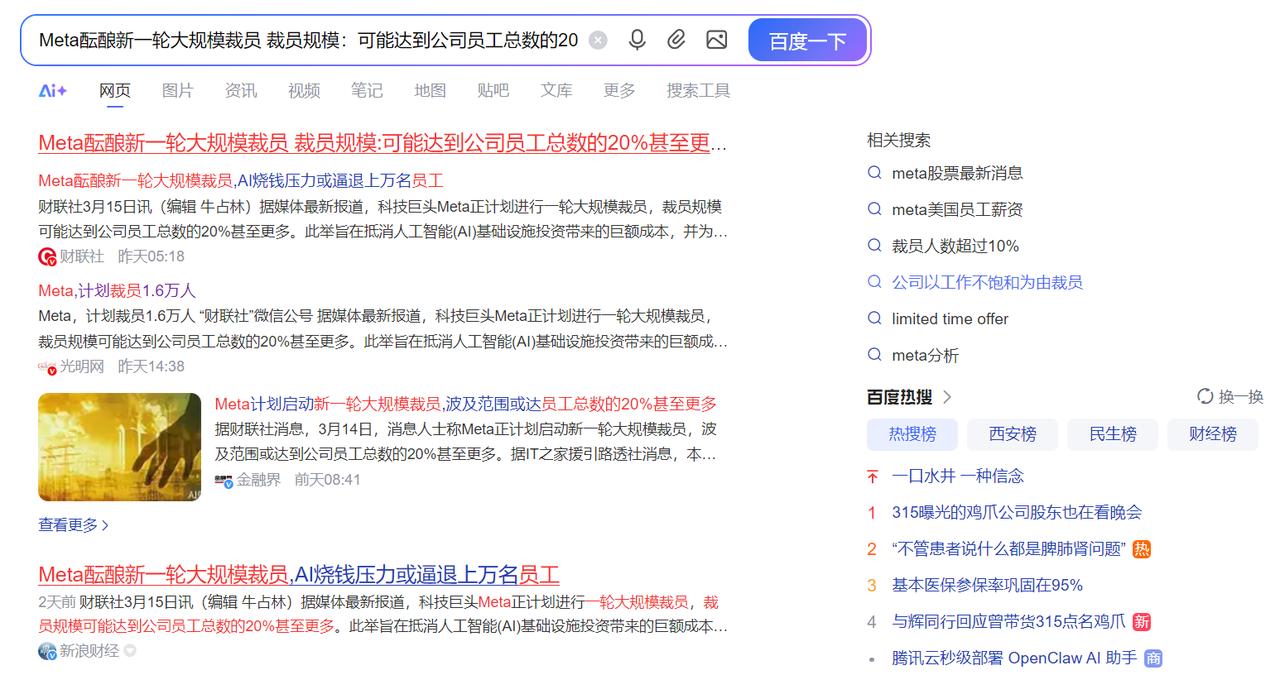Screen dimensions: 1280x675
Task: Switch to the 笔记 tab
Action: [367, 91]
